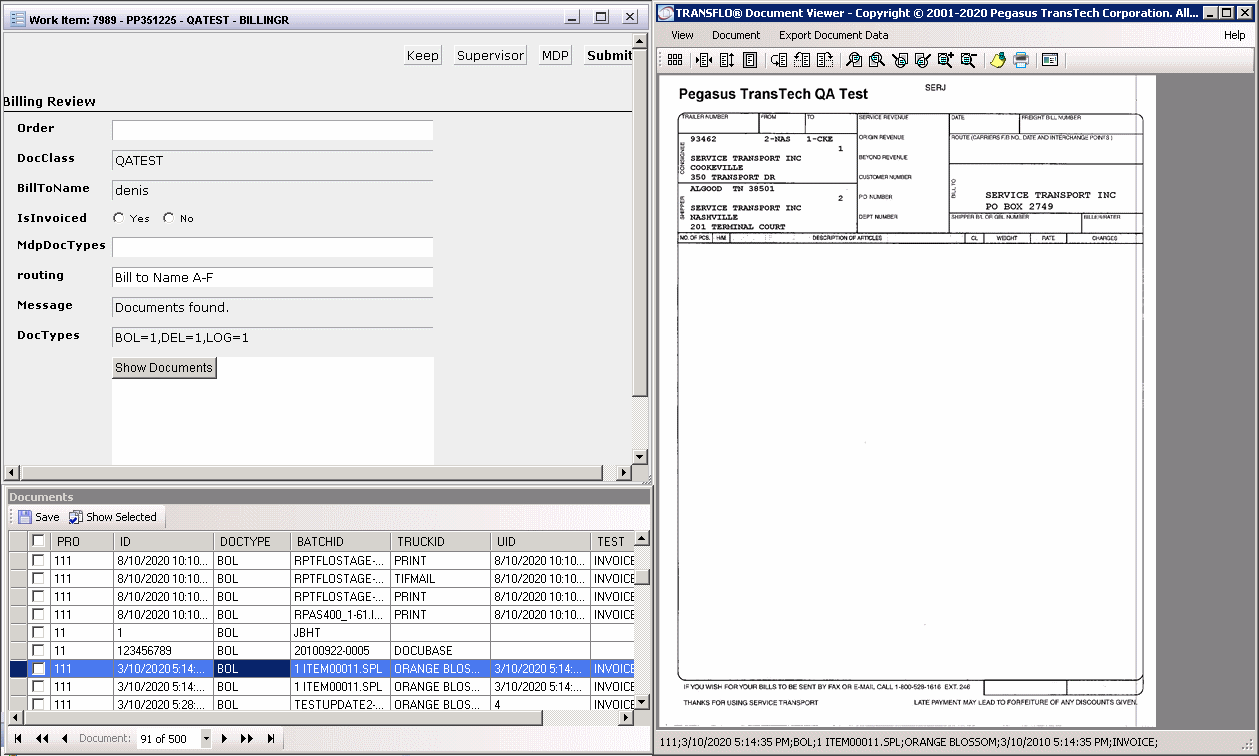
Task: Click the double-left arrow page back
Action: 42,739
